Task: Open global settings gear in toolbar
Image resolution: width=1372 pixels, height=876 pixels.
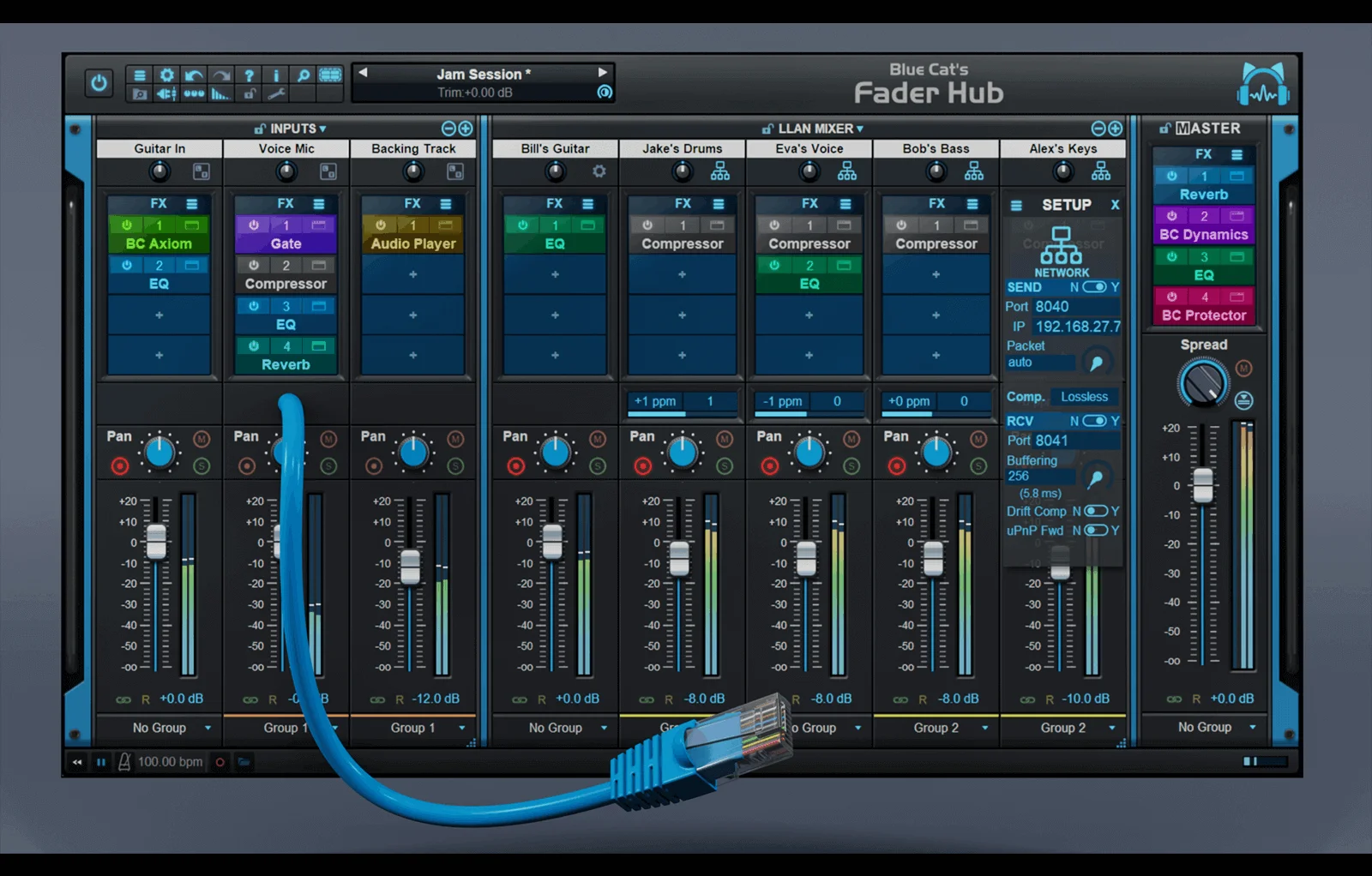Action: (x=166, y=75)
